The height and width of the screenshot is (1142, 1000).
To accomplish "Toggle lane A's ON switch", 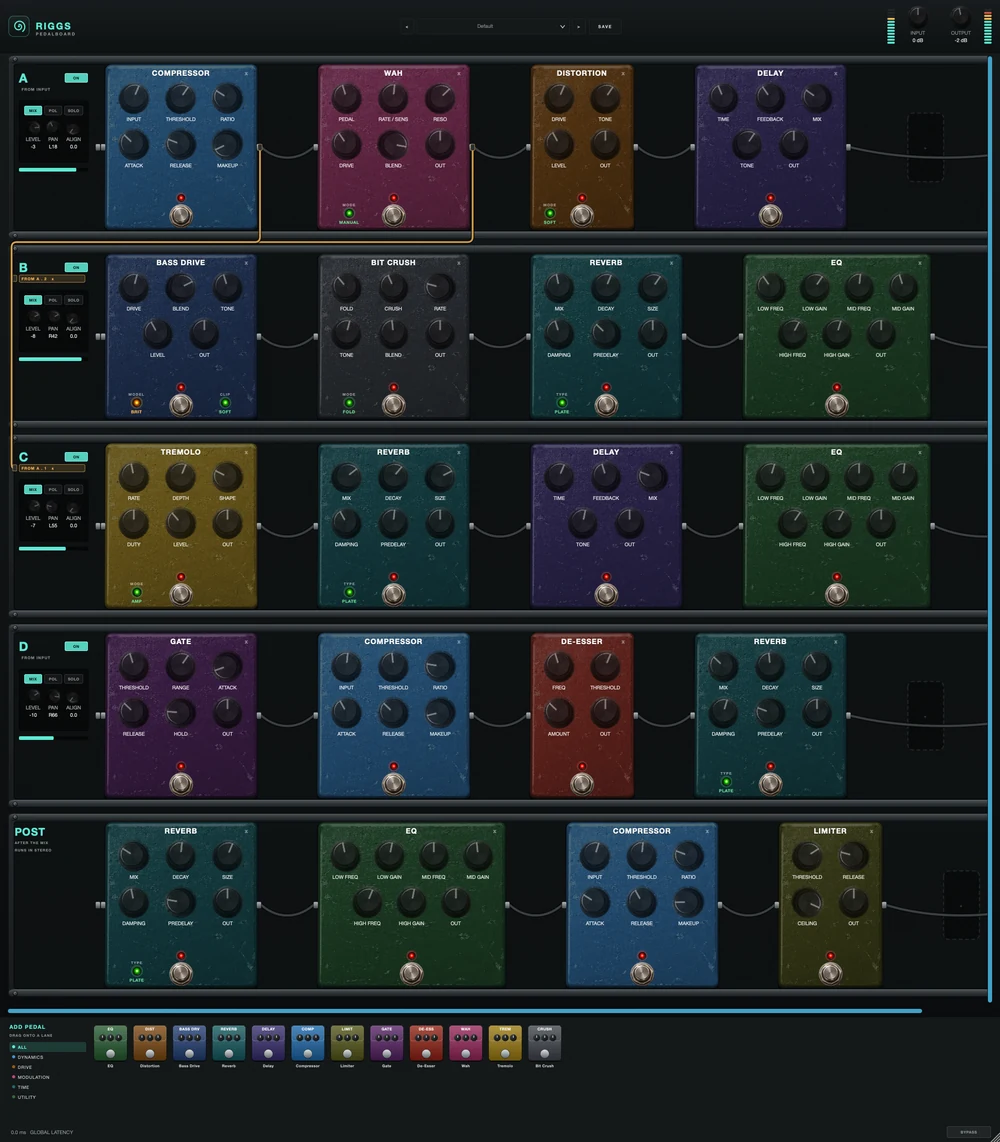I will click(x=76, y=78).
